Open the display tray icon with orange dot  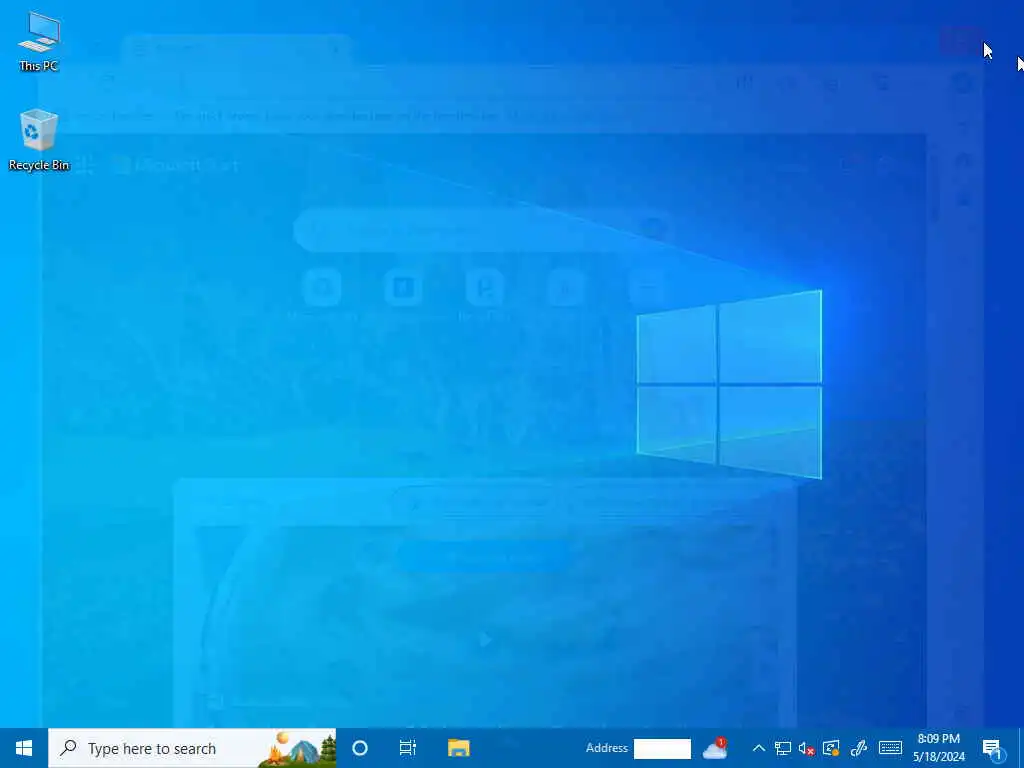pyautogui.click(x=831, y=748)
